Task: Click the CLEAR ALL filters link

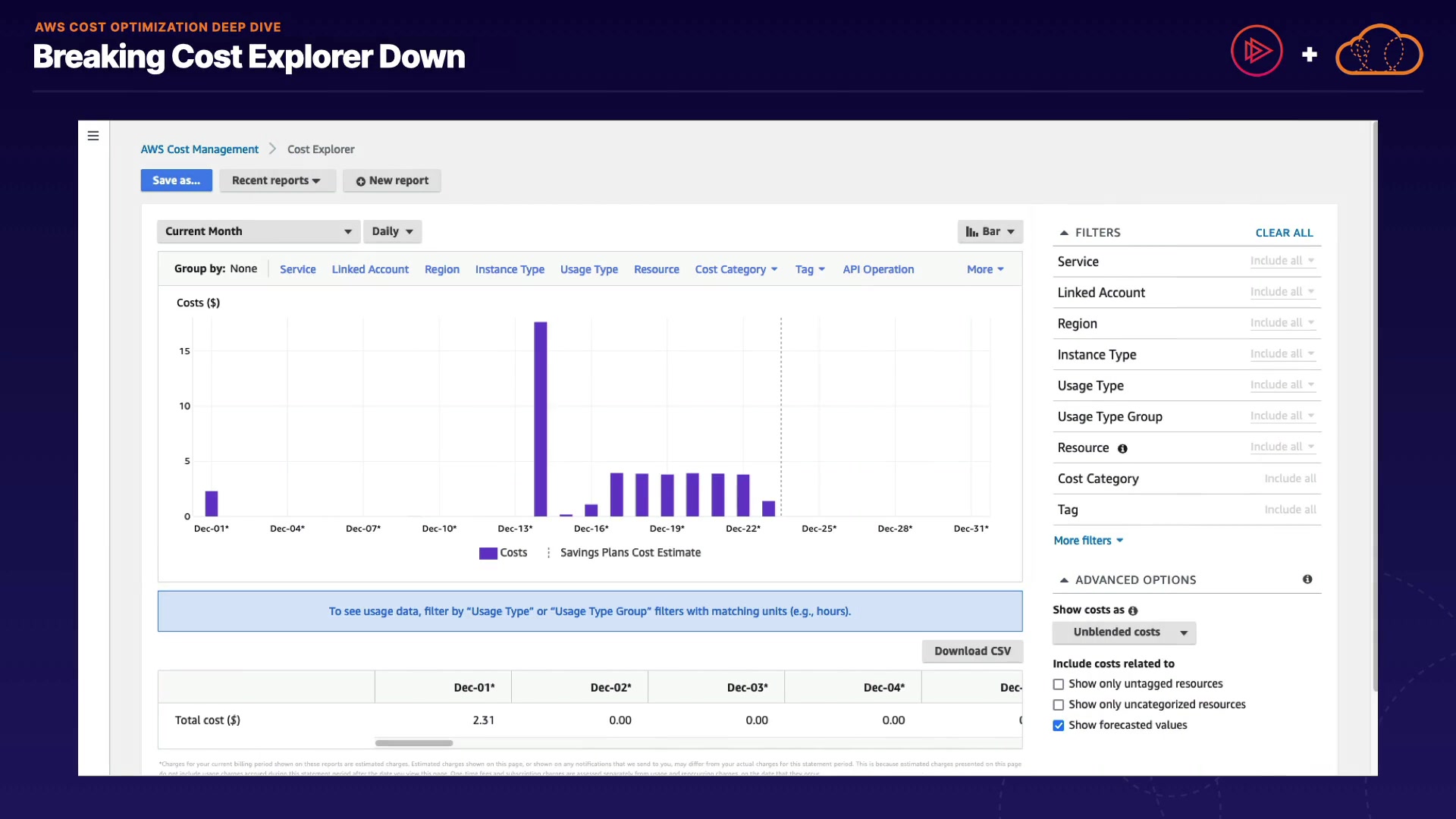Action: tap(1284, 233)
